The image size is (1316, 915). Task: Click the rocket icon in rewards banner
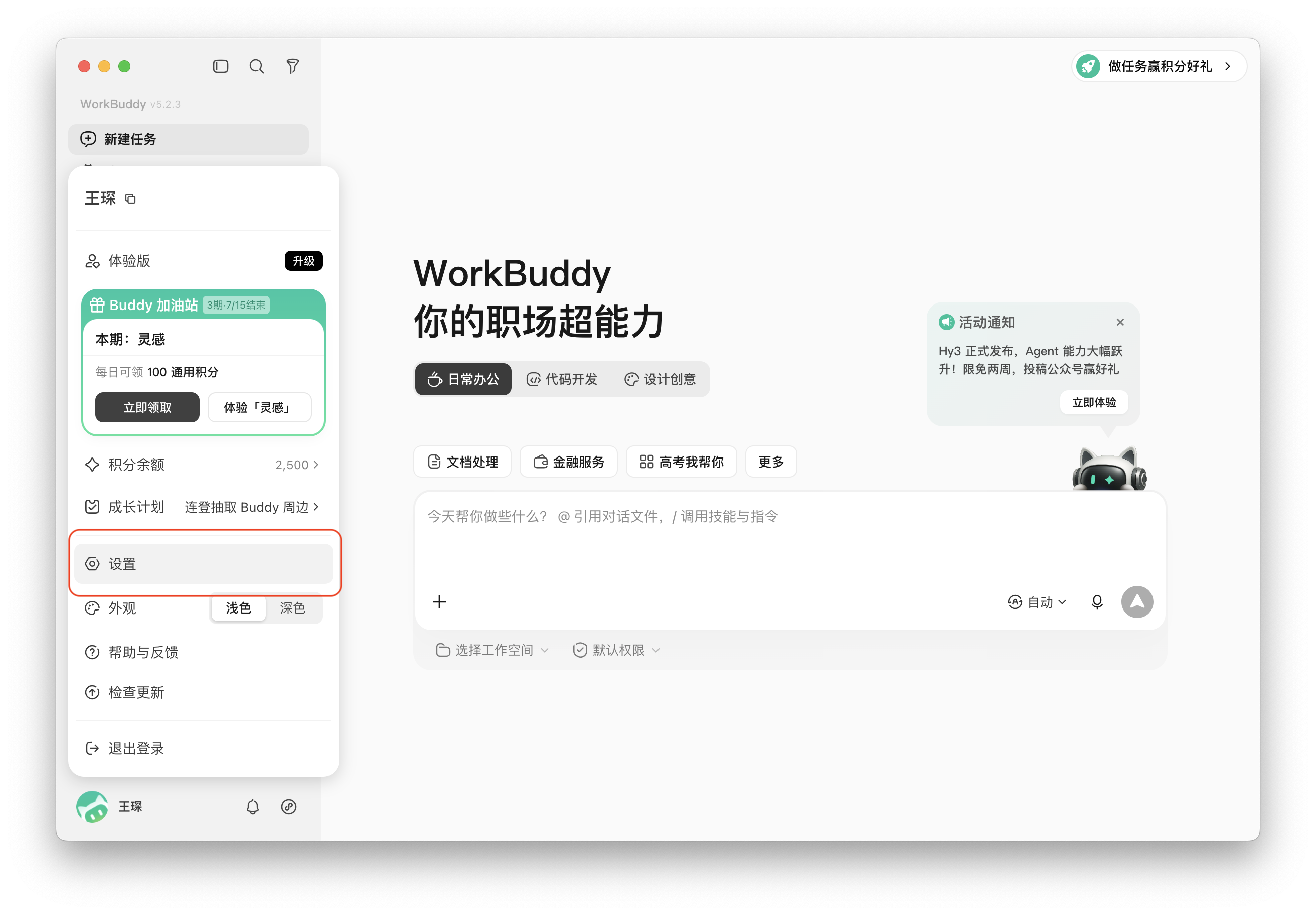click(x=1088, y=67)
